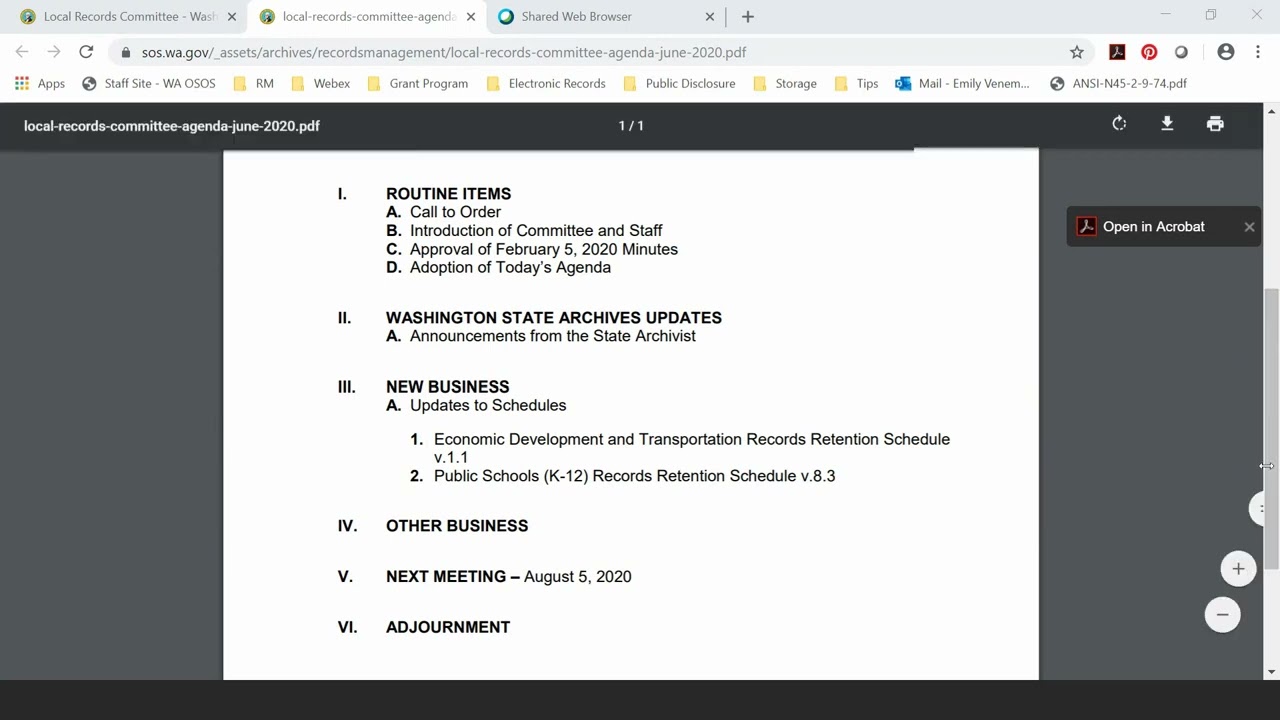Click 'OTHER BUSINESS' heading

point(457,526)
